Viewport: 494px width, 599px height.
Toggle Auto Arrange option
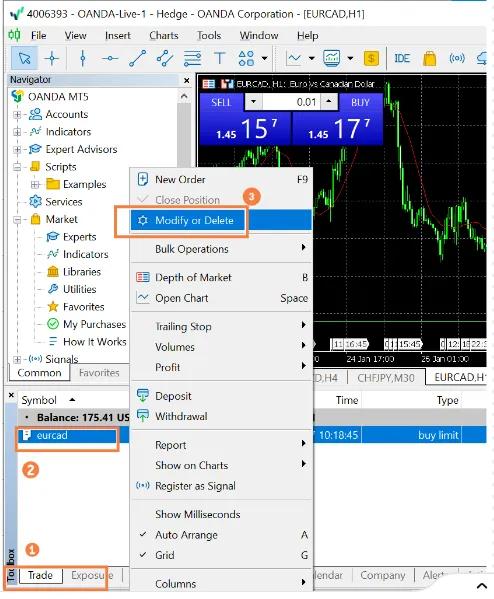(222, 535)
